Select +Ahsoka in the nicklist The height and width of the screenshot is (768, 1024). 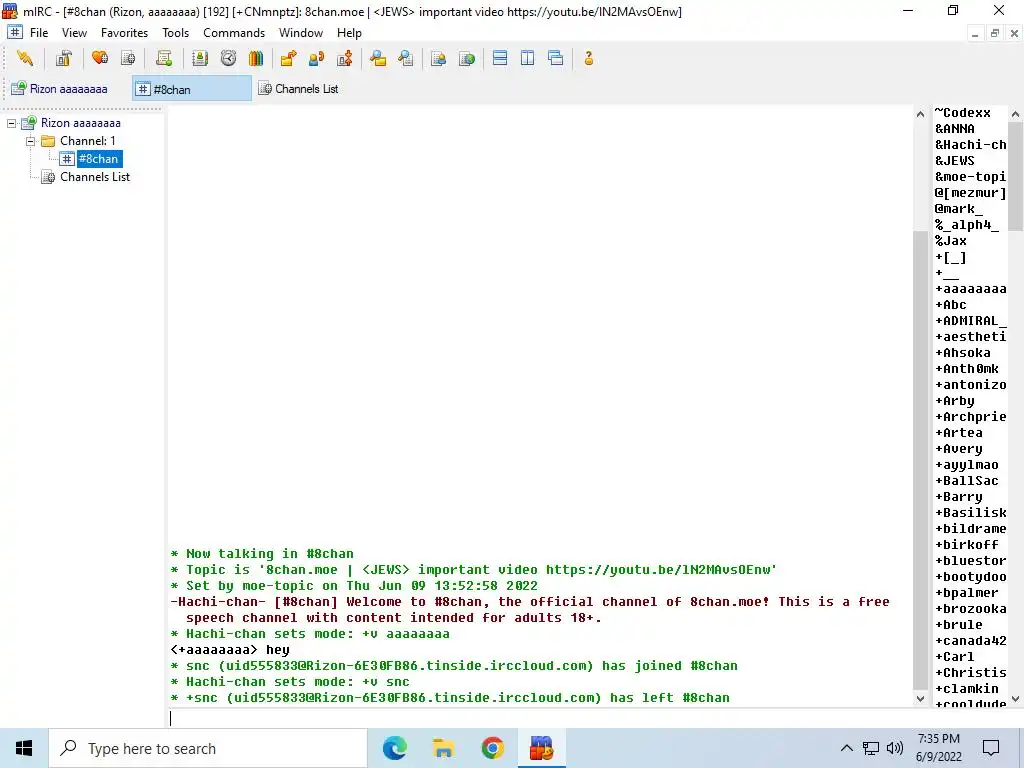click(x=963, y=353)
